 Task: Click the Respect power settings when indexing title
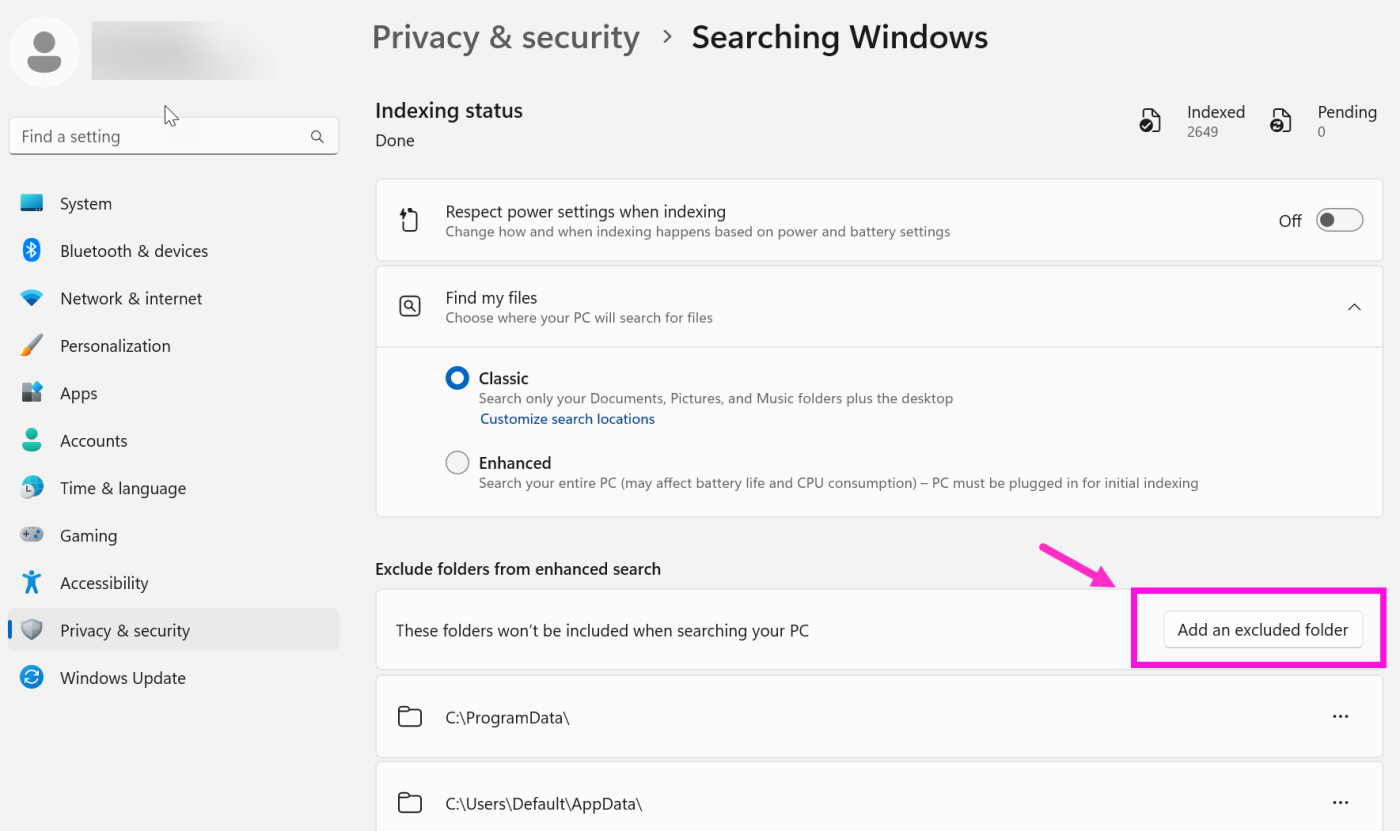[585, 212]
